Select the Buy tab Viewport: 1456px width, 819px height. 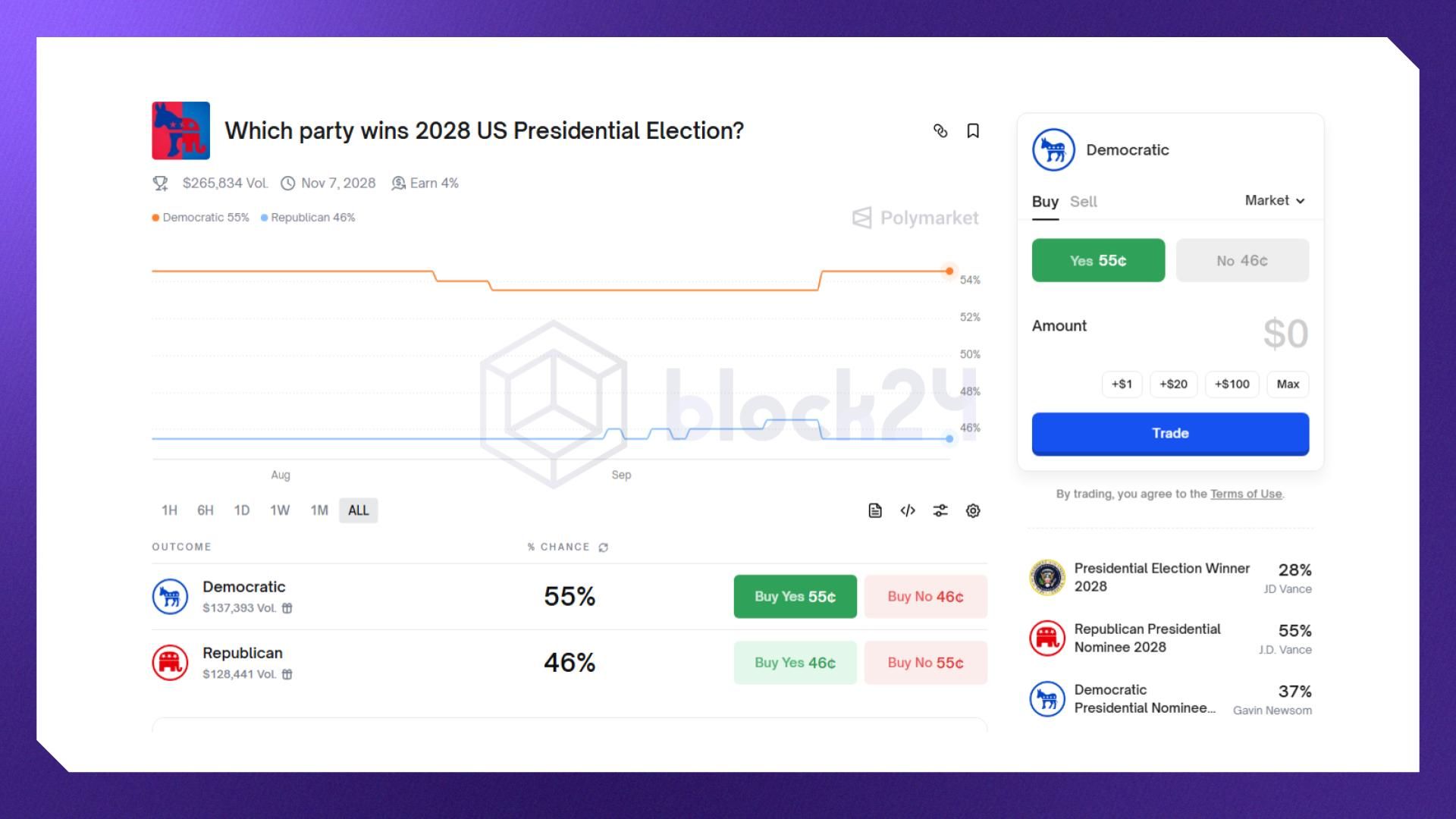(x=1045, y=202)
